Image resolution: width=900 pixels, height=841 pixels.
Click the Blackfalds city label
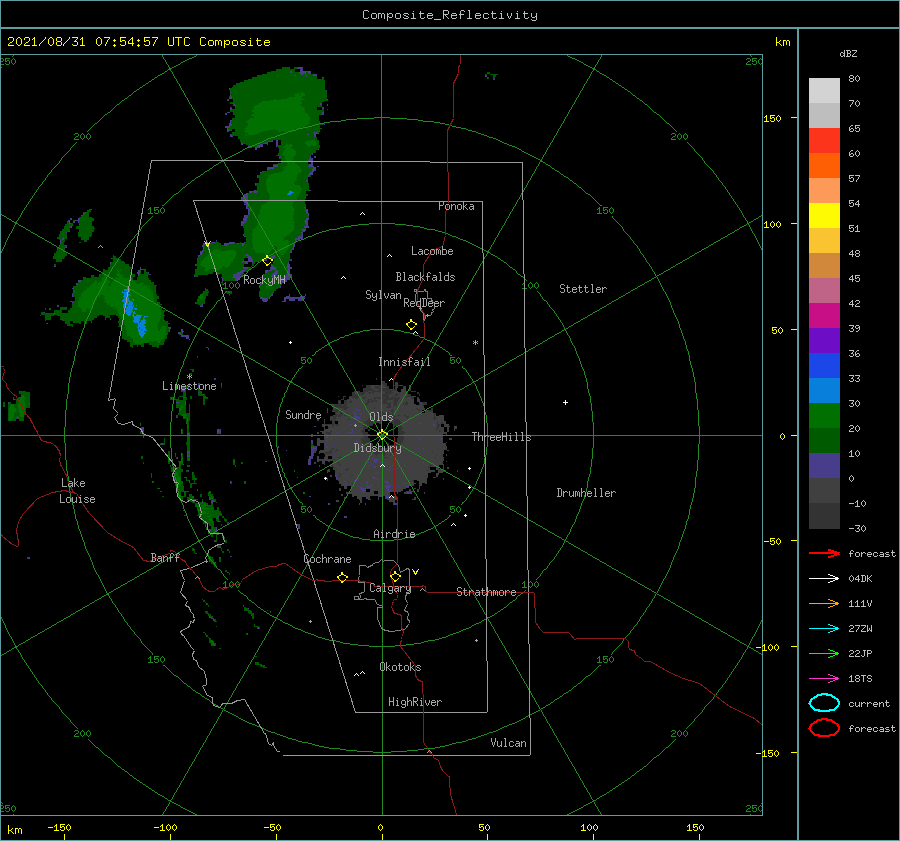(425, 277)
